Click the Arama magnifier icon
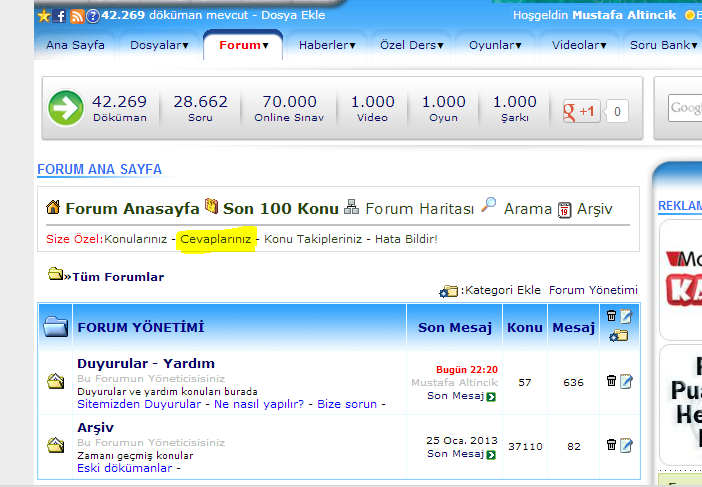Screen dimensions: 702x487 point(489,206)
